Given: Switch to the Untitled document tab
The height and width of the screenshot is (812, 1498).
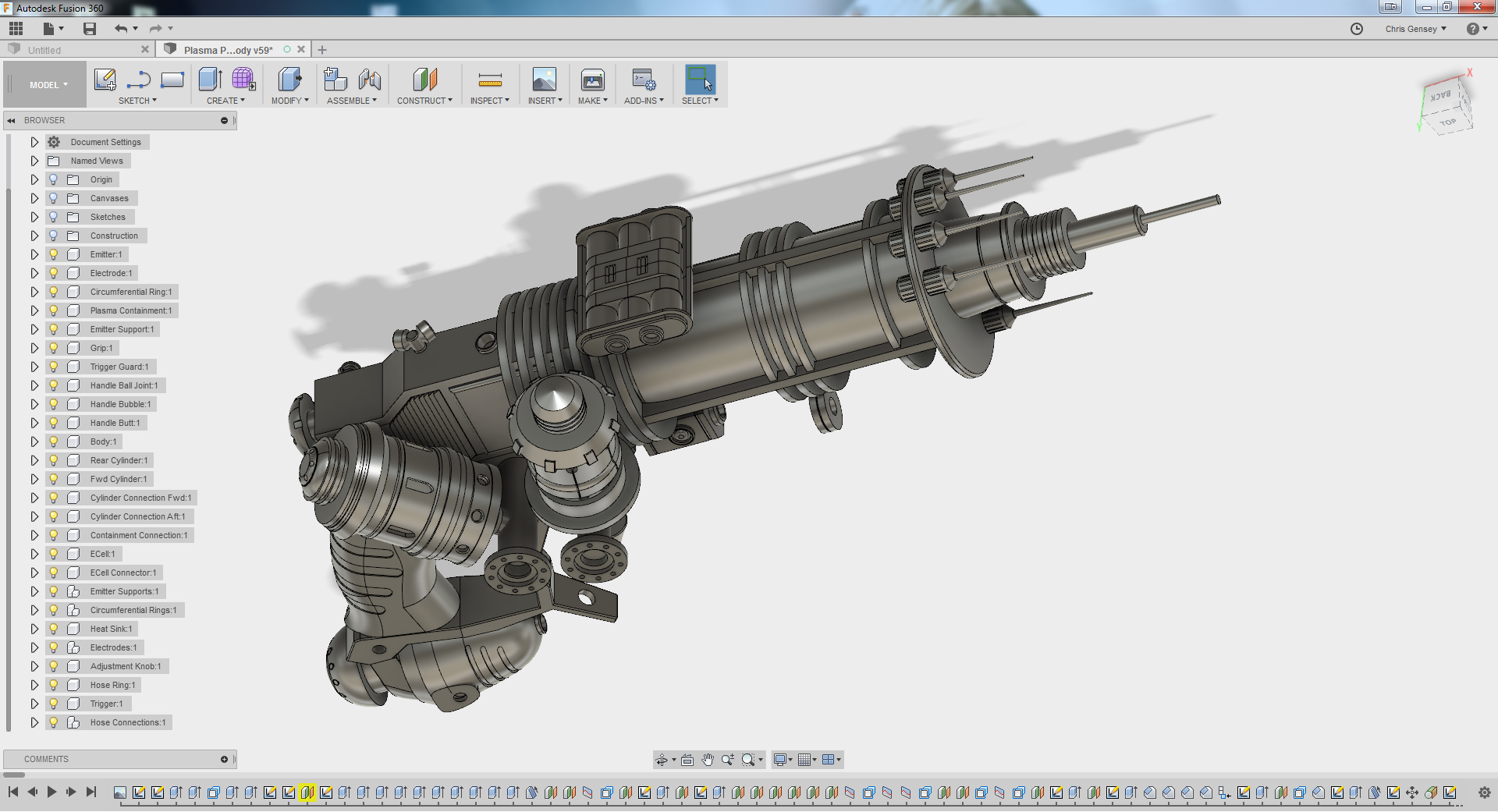Looking at the screenshot, I should click(44, 50).
